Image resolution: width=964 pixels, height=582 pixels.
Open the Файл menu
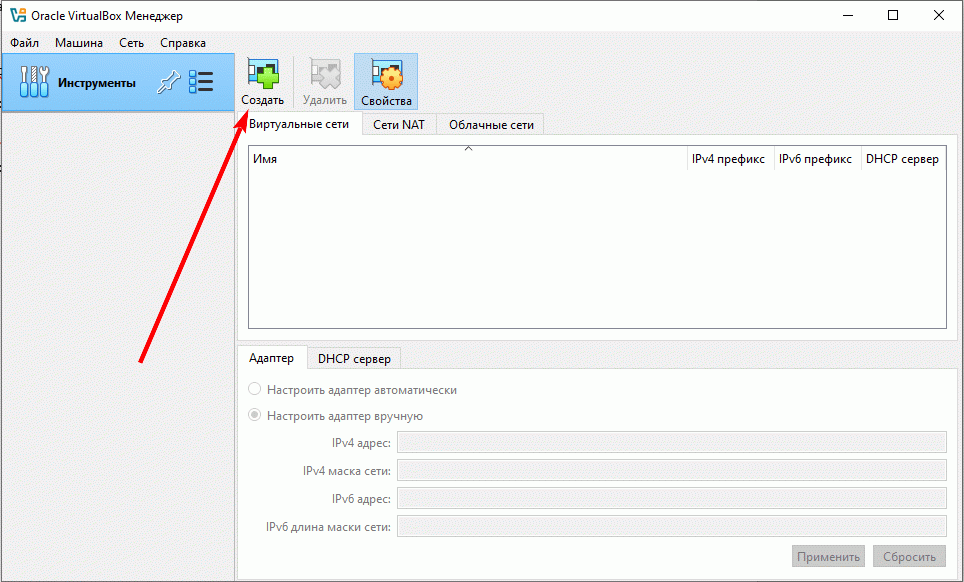coord(25,43)
